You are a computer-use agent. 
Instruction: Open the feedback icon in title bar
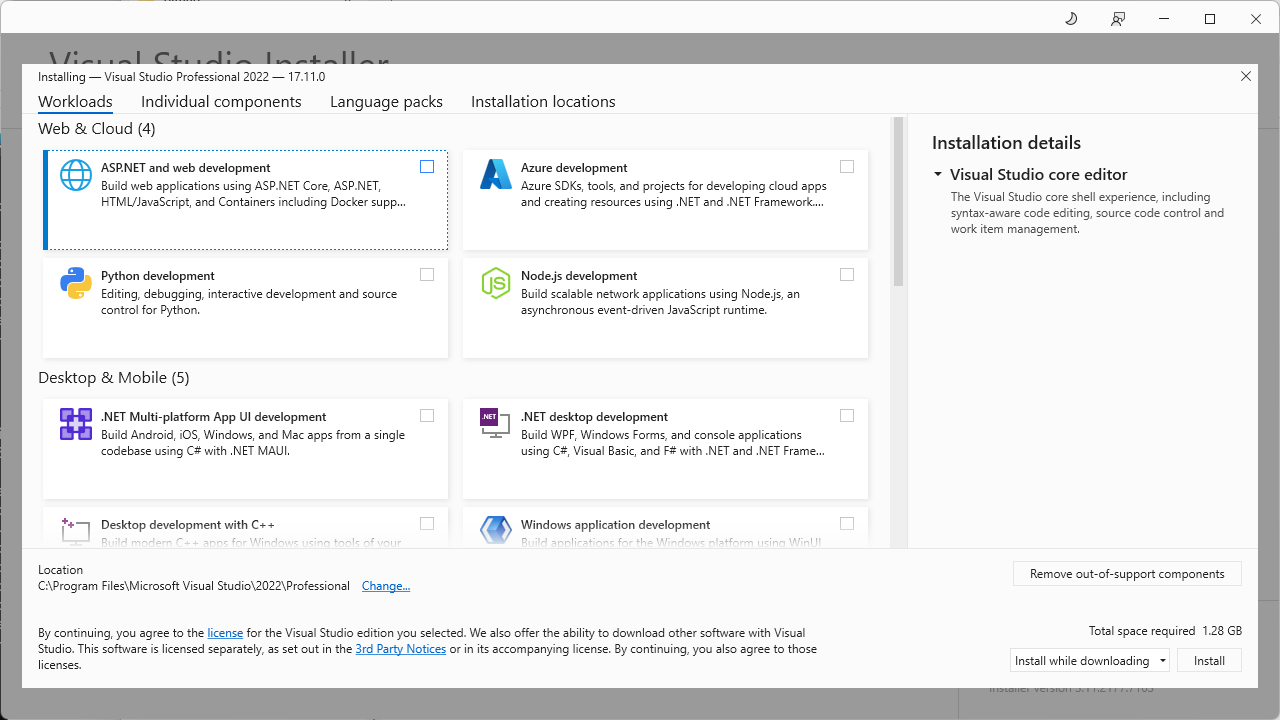point(1118,19)
